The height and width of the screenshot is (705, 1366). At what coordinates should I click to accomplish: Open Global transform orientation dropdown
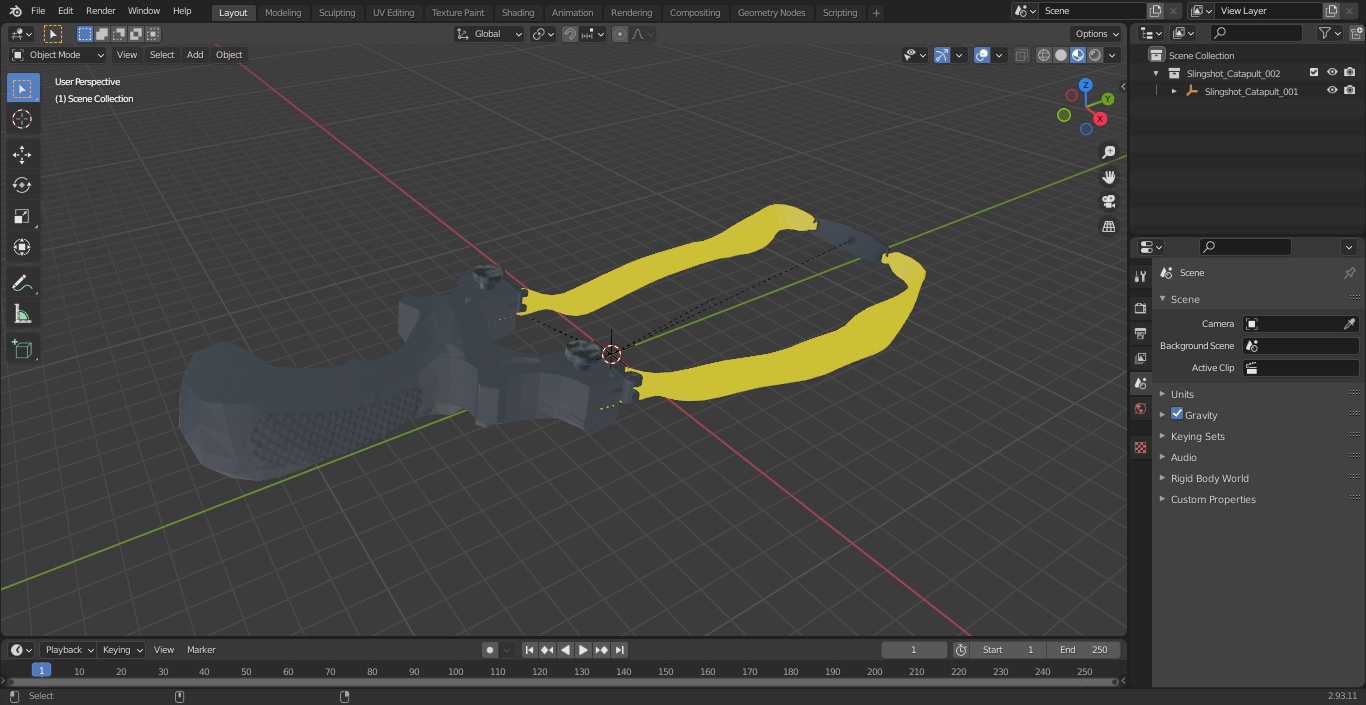tap(490, 34)
